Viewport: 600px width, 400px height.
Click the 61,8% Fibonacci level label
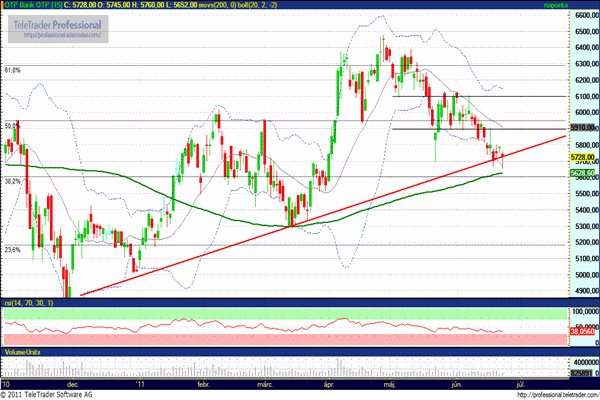pyautogui.click(x=13, y=71)
